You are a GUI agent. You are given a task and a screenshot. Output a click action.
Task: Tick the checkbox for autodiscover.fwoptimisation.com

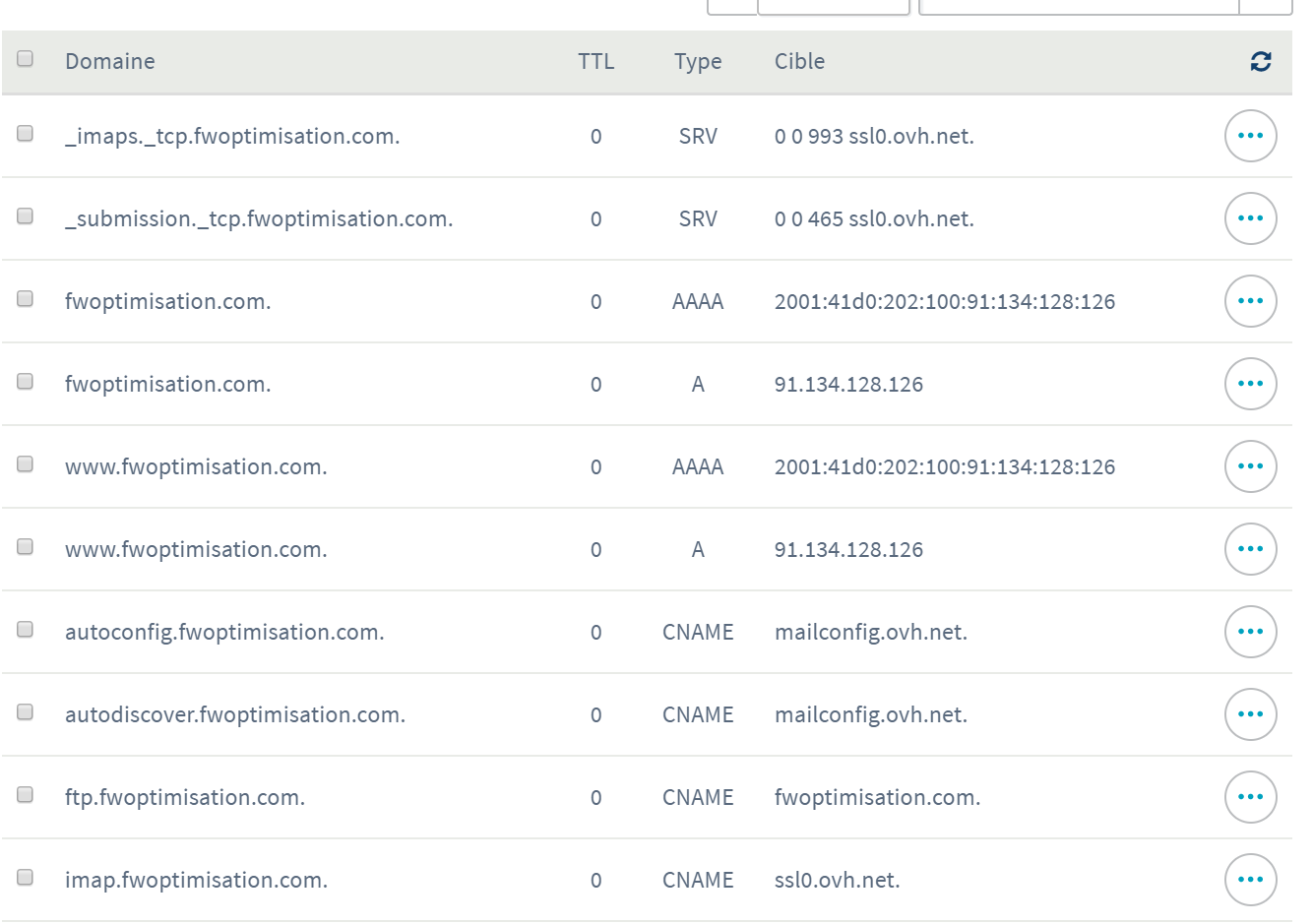pyautogui.click(x=26, y=712)
